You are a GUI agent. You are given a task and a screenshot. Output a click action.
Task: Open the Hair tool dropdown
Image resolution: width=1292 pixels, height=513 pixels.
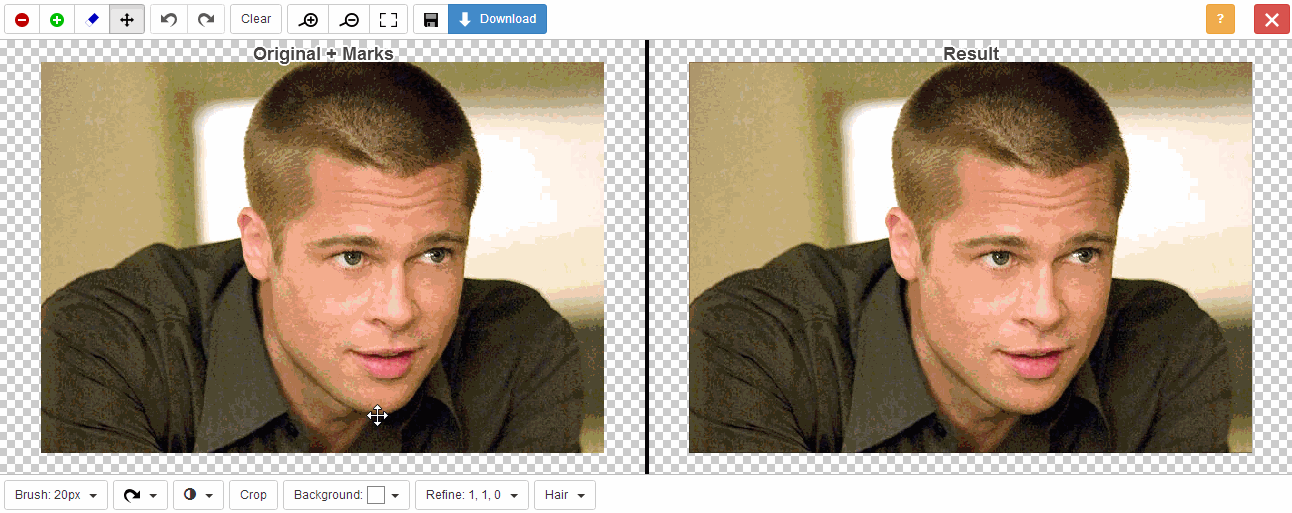click(x=565, y=495)
